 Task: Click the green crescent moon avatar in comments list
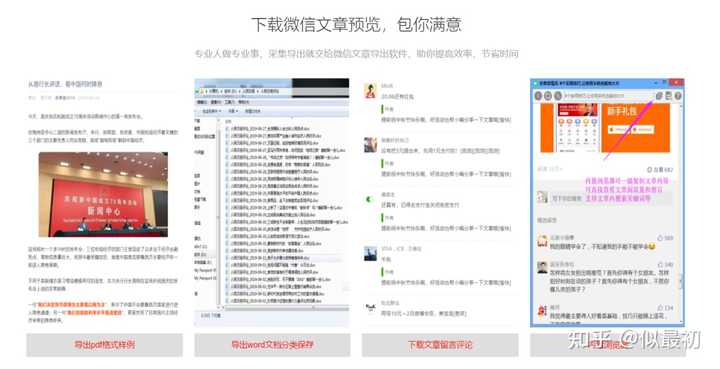369,199
